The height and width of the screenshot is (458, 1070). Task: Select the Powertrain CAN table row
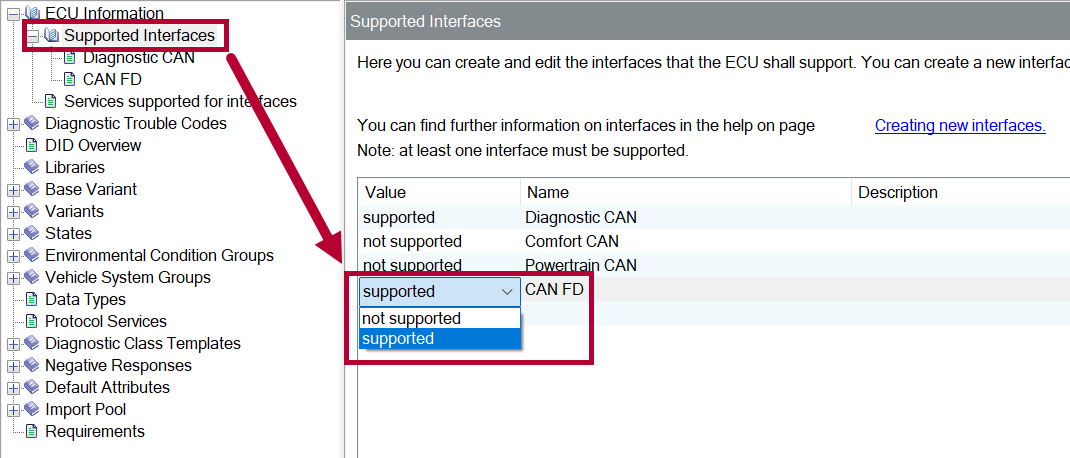pos(580,266)
